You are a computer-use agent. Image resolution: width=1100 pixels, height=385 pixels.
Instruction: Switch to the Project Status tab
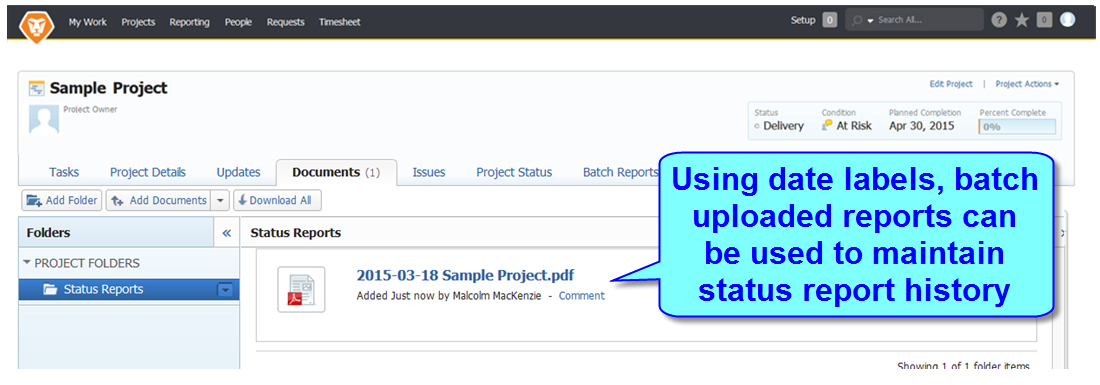[x=514, y=173]
